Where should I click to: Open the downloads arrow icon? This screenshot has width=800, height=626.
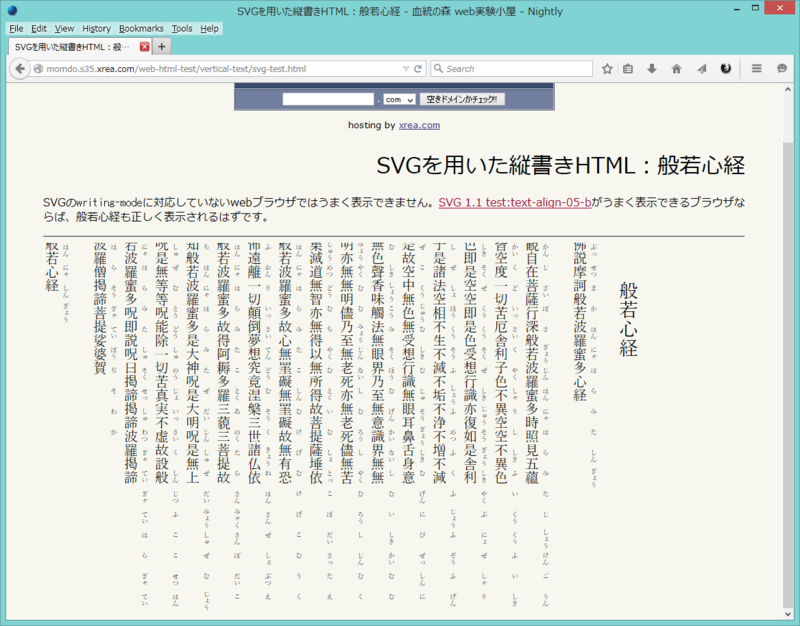coord(652,69)
